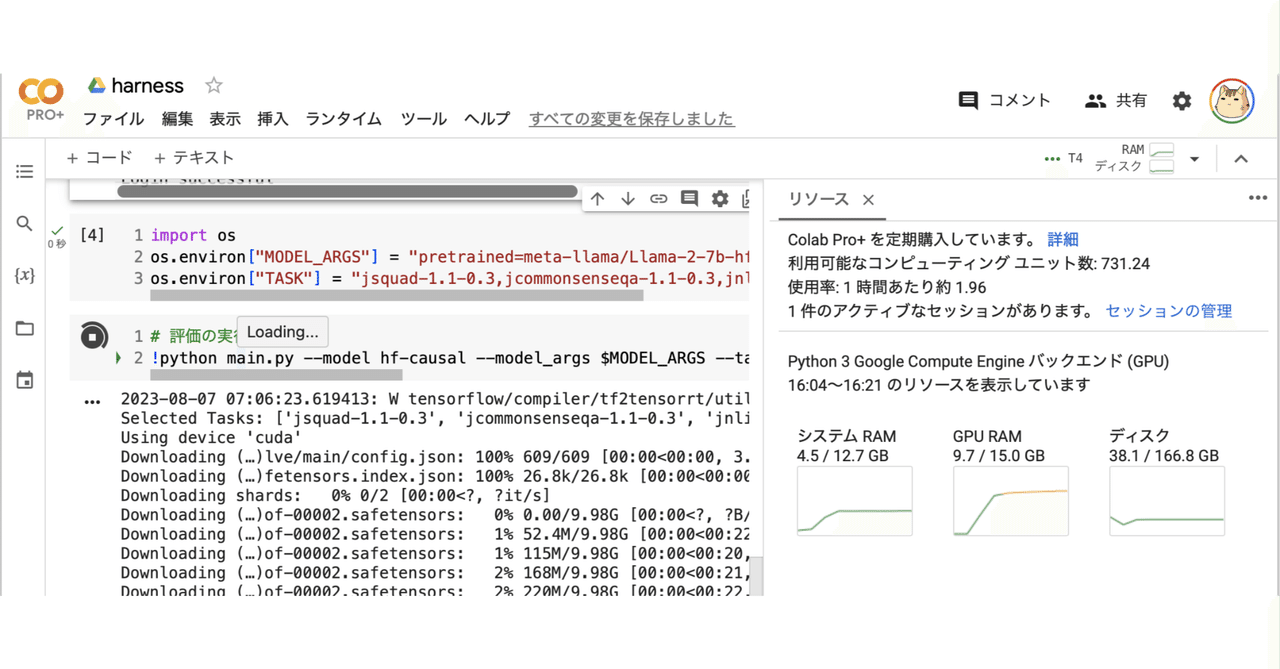Viewport: 1280px width, 669px height.
Task: Open the ランタイム menu
Action: click(343, 119)
